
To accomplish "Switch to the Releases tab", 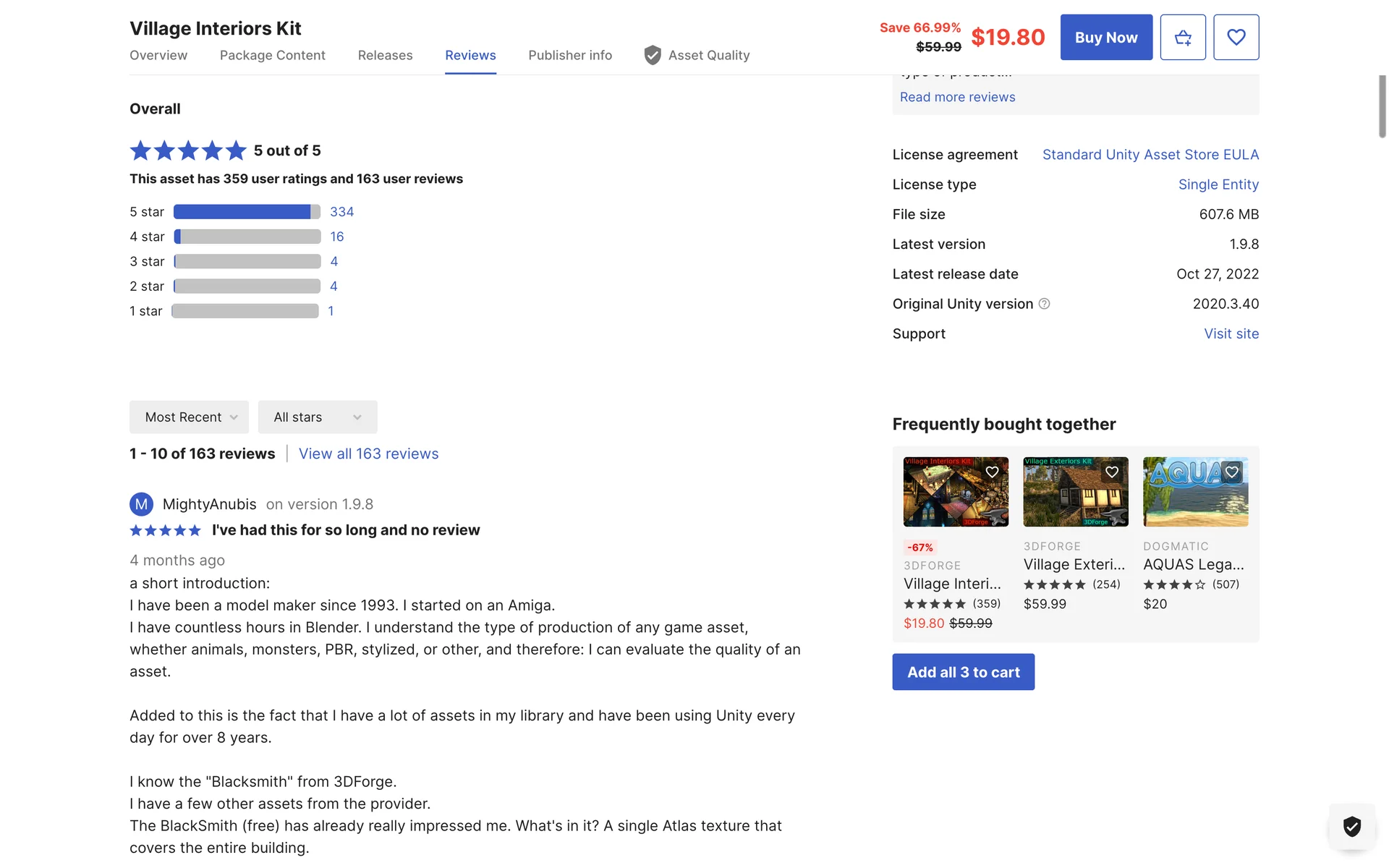I will (x=385, y=55).
